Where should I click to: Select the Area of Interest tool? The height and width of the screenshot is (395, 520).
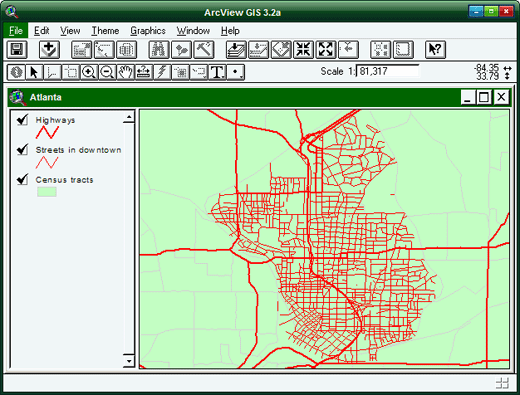pos(180,72)
